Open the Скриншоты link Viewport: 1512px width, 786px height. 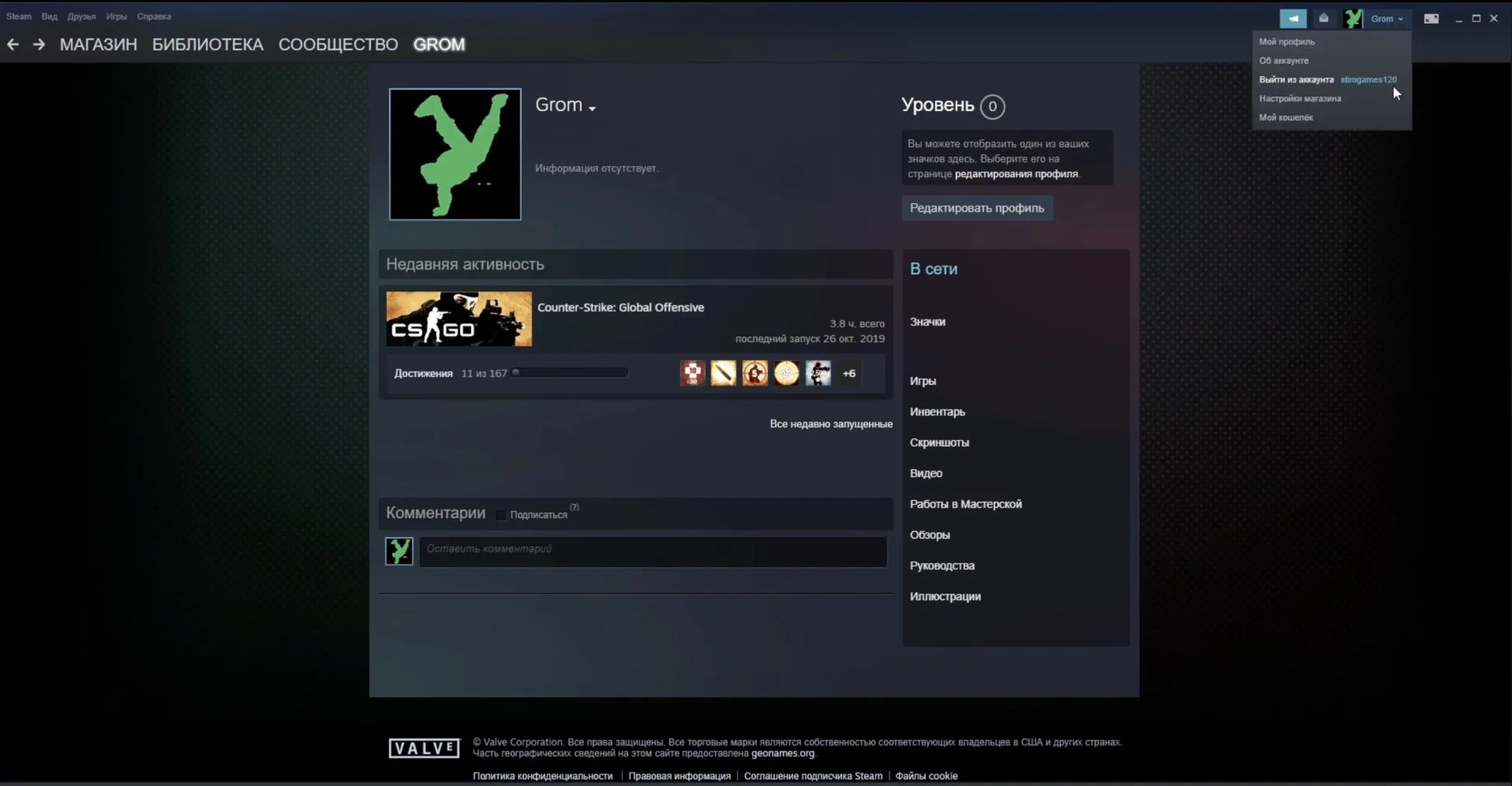click(x=939, y=442)
